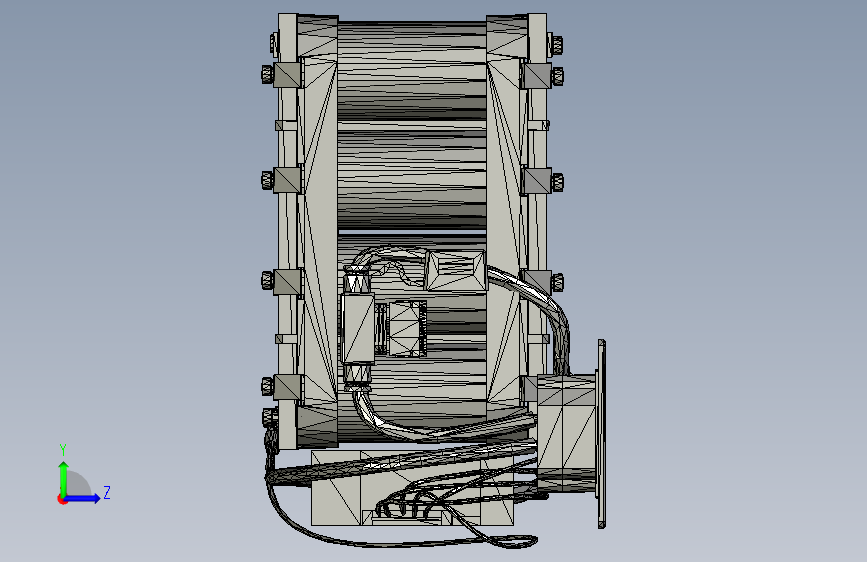This screenshot has height=562, width=867.
Task: Select the upper rectangular connector joined to the cable
Action: pos(455,270)
